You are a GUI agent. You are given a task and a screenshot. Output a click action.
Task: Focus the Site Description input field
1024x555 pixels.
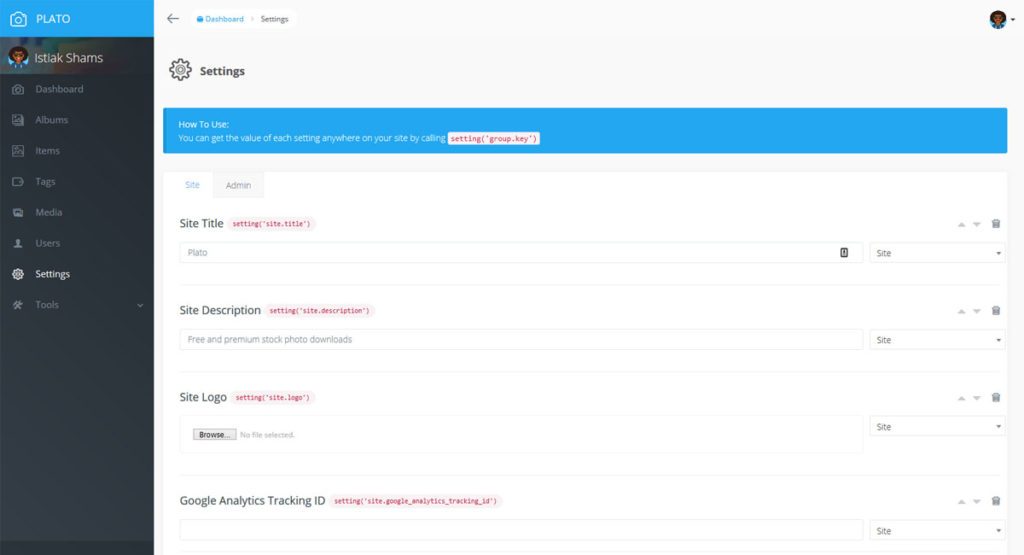coord(521,340)
